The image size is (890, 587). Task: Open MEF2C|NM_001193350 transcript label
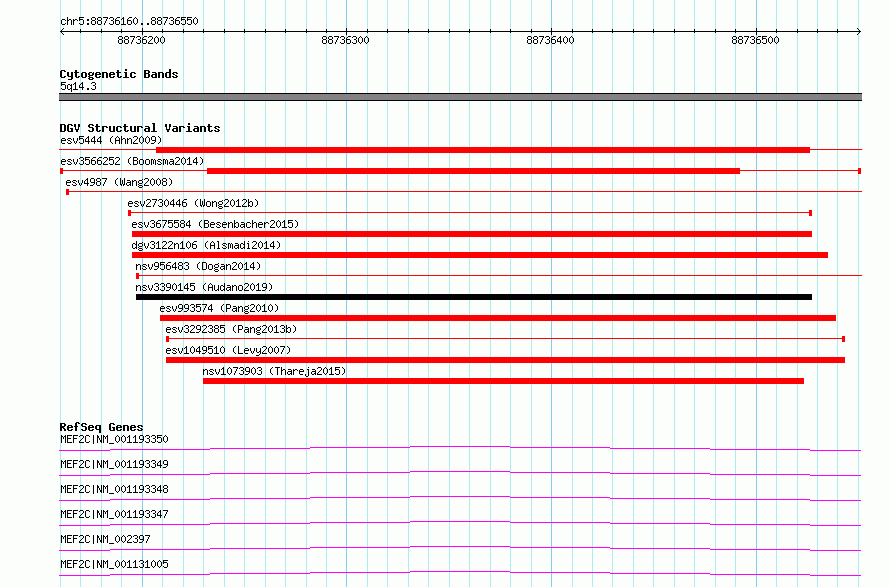(114, 439)
